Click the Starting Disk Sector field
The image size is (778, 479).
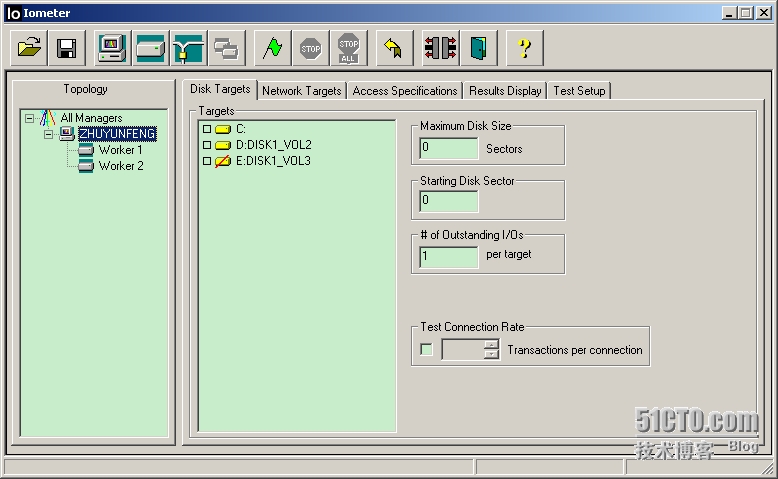click(x=449, y=202)
